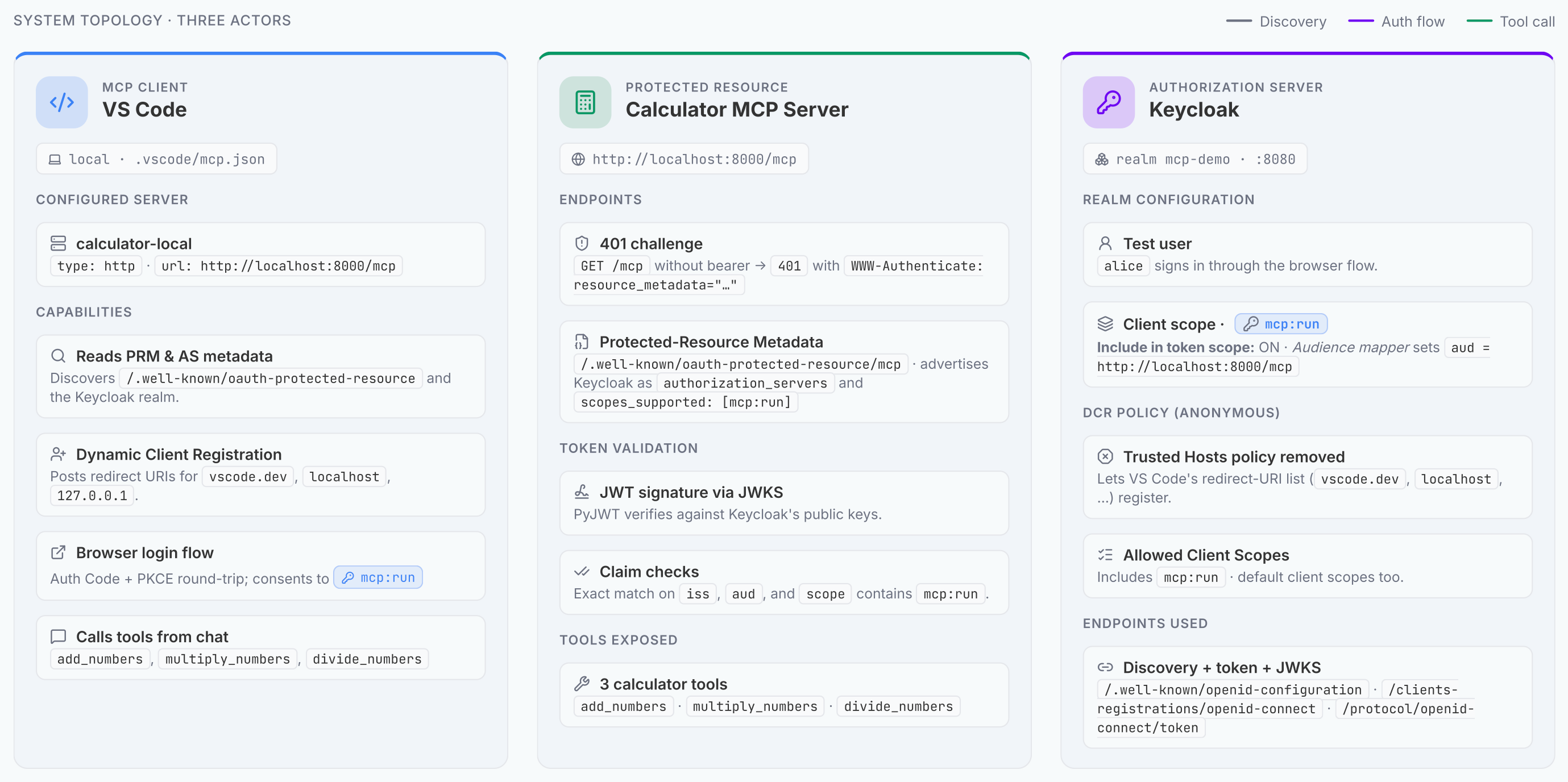Image resolution: width=1568 pixels, height=782 pixels.
Task: Click the "/.well-known/openid-configuration" endpoint chip
Action: (x=1233, y=689)
